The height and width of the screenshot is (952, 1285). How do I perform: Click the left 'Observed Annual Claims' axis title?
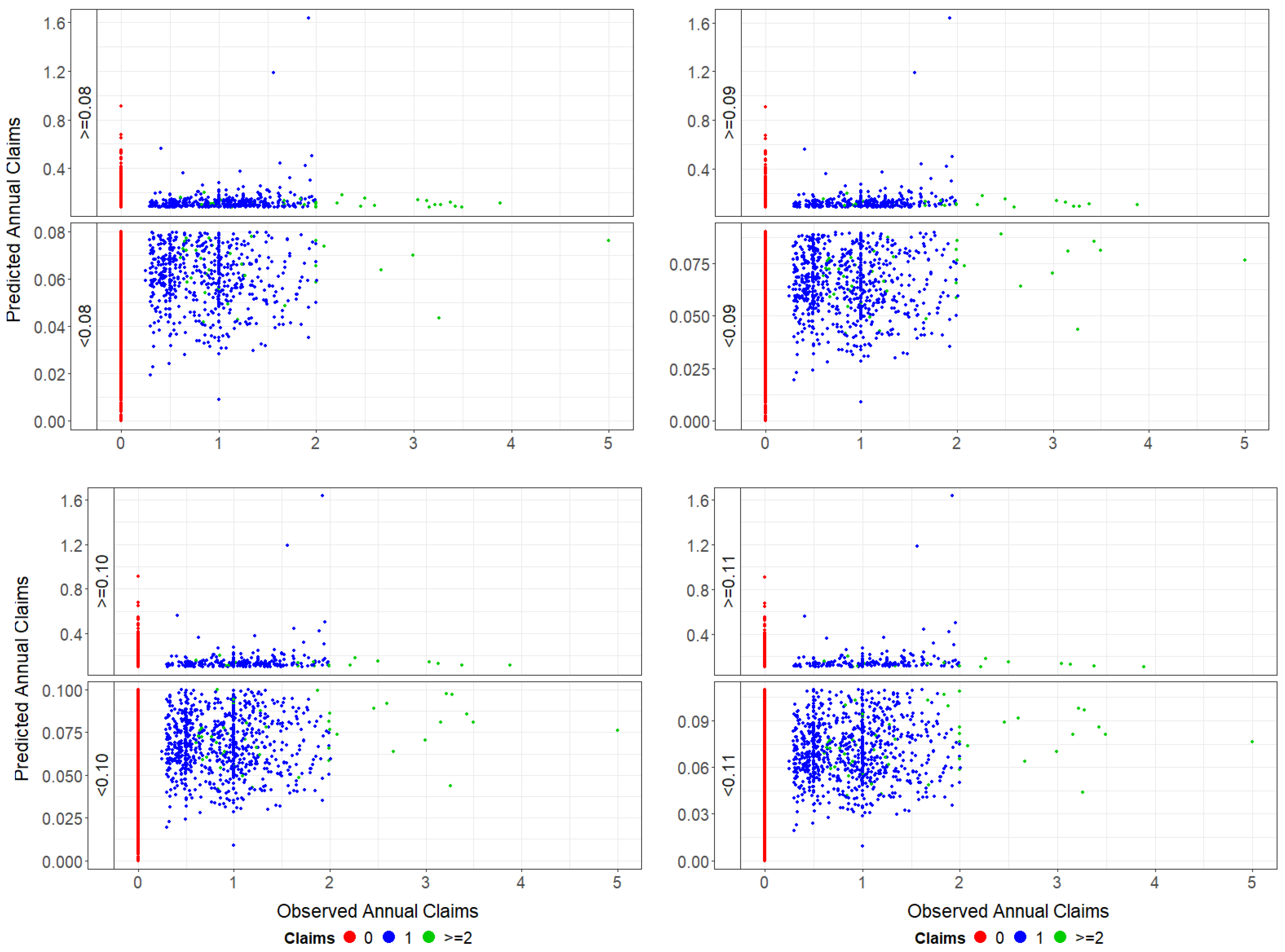tap(377, 911)
